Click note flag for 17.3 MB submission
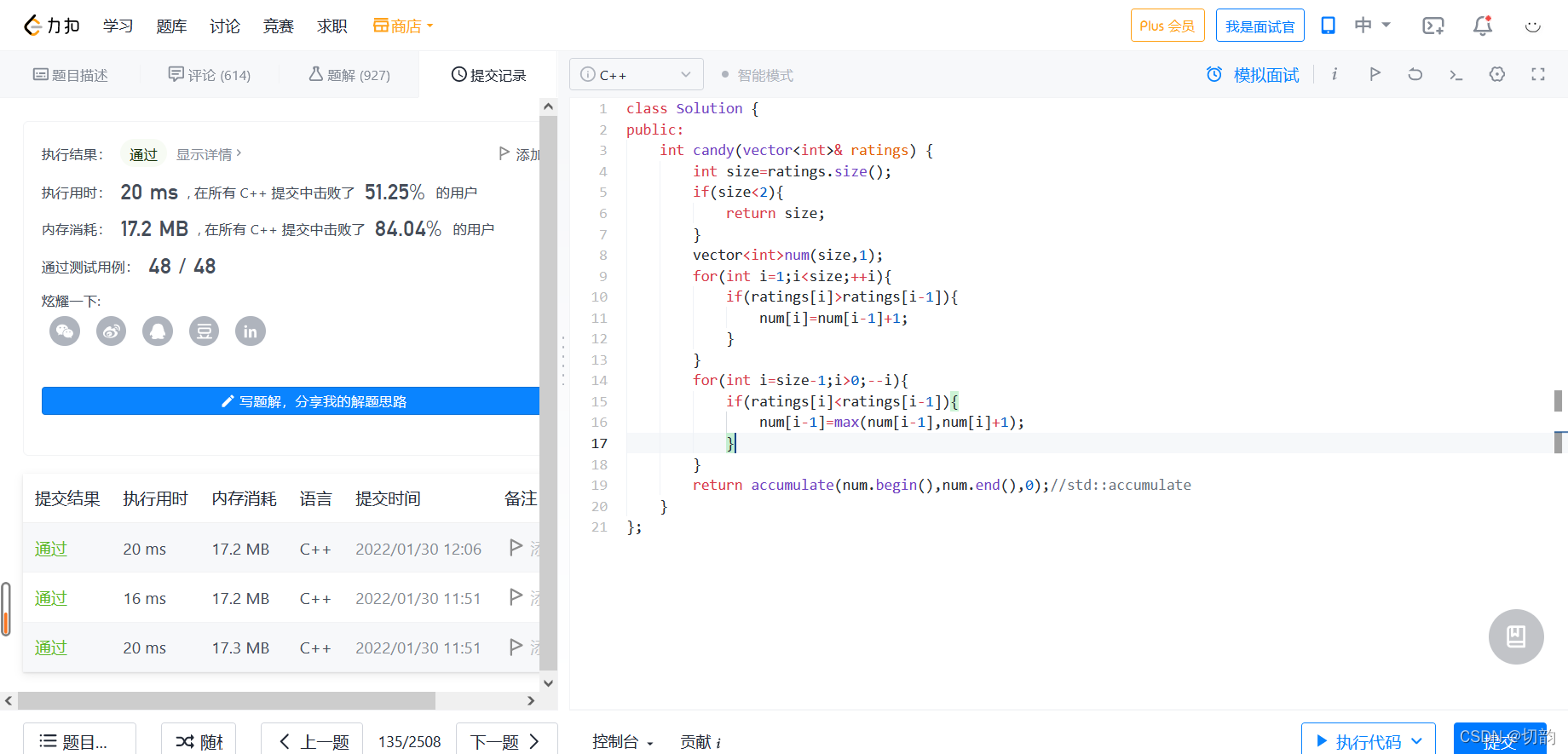 click(x=516, y=647)
